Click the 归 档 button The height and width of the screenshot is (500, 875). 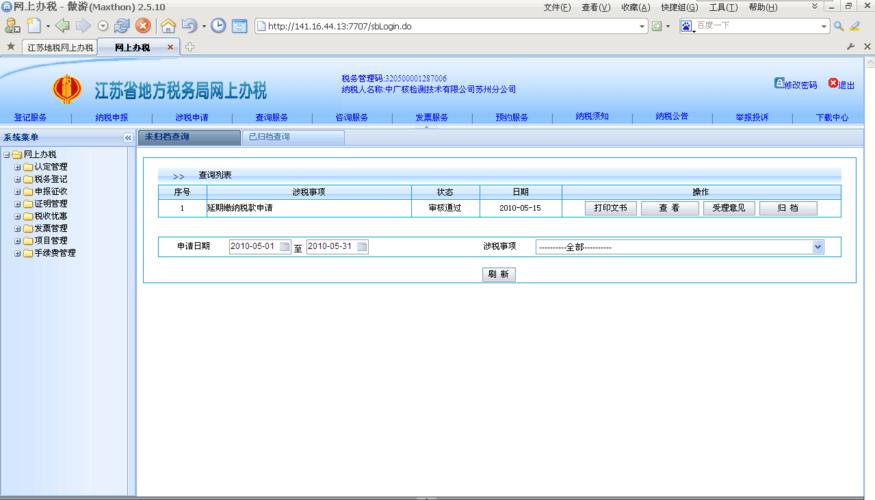pos(788,208)
